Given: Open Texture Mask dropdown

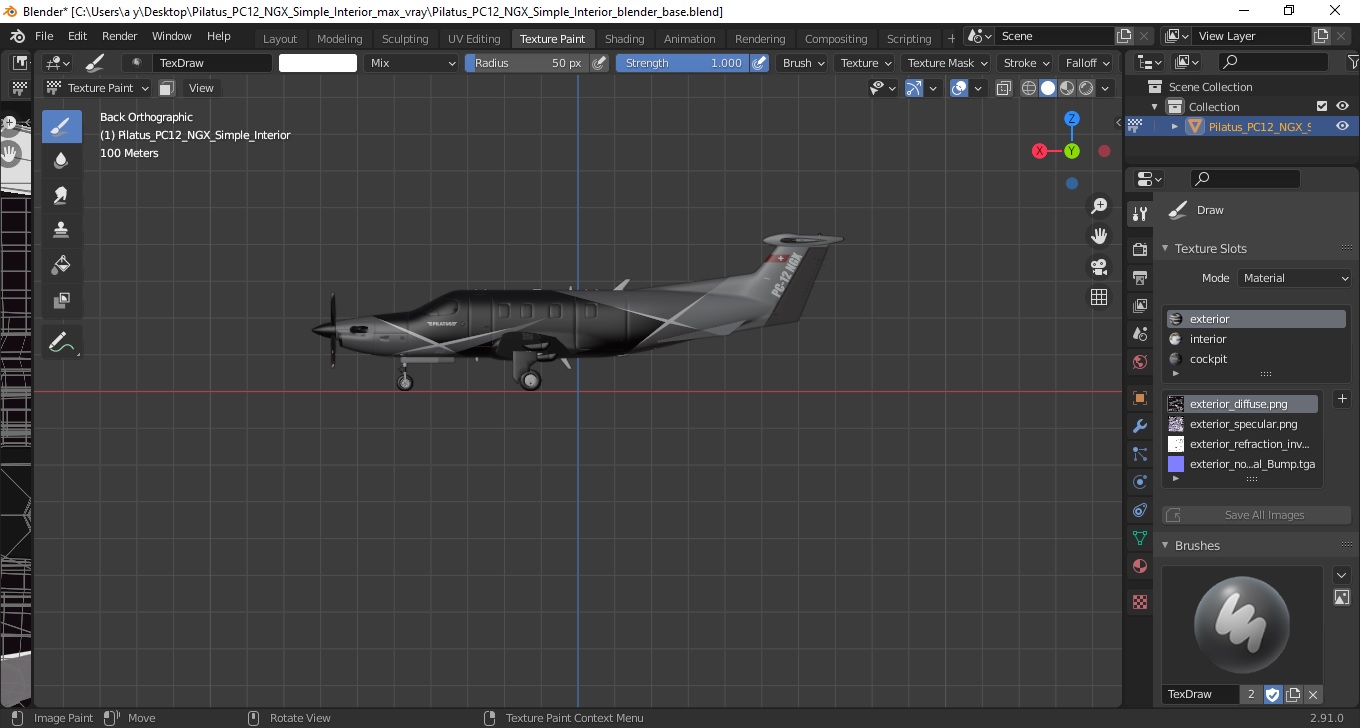Looking at the screenshot, I should coord(947,63).
